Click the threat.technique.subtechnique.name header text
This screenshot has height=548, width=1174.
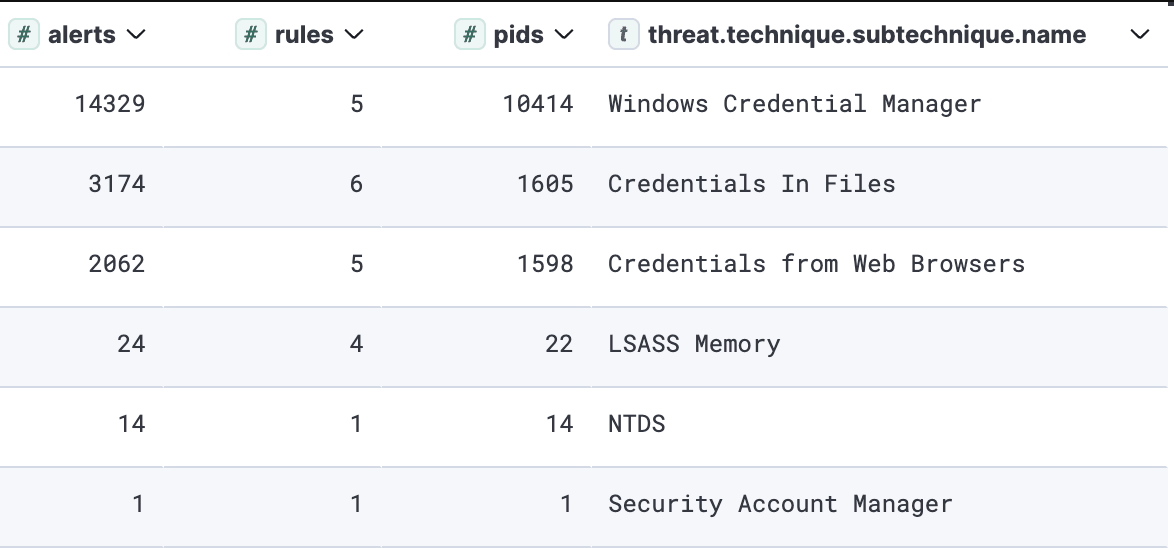coord(866,35)
